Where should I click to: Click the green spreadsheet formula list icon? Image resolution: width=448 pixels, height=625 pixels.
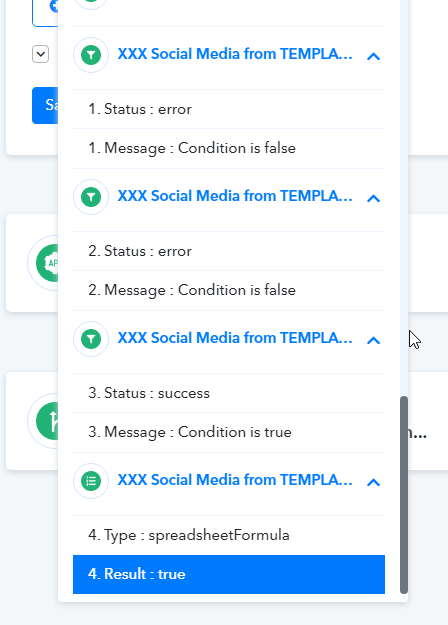point(91,481)
